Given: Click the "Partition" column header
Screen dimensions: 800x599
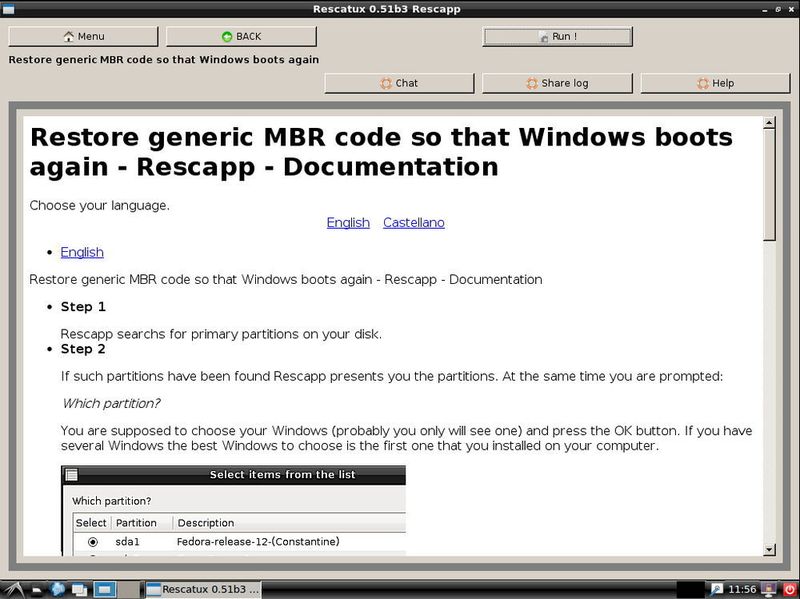Looking at the screenshot, I should pos(136,523).
